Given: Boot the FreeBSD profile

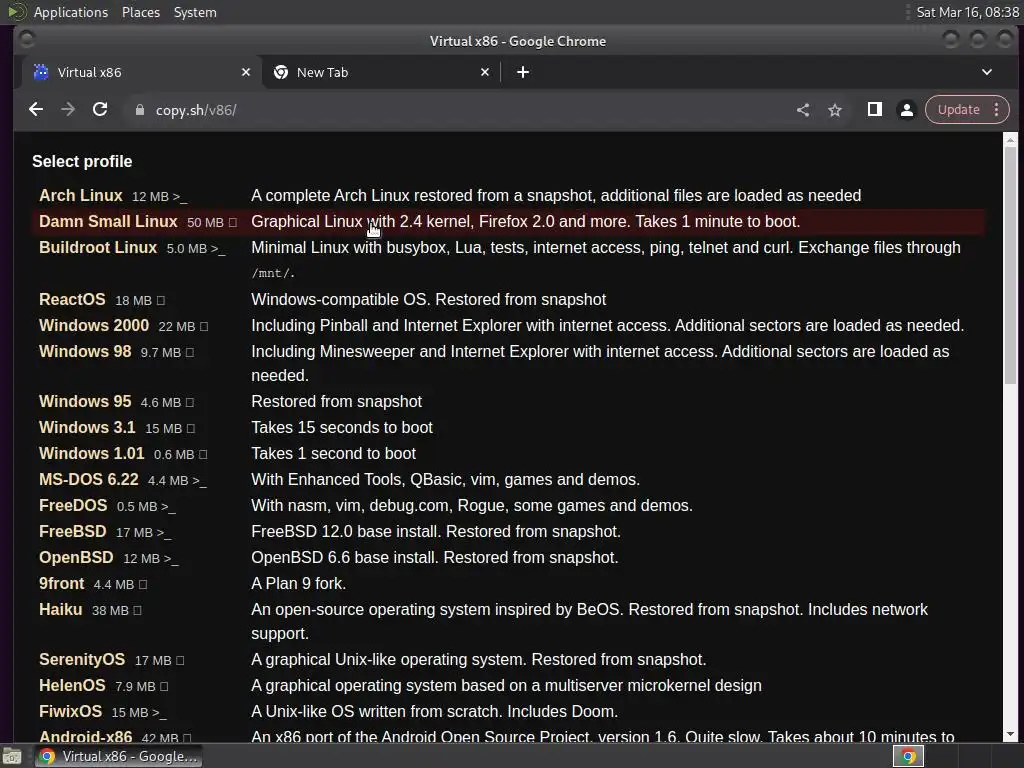Looking at the screenshot, I should (72, 532).
